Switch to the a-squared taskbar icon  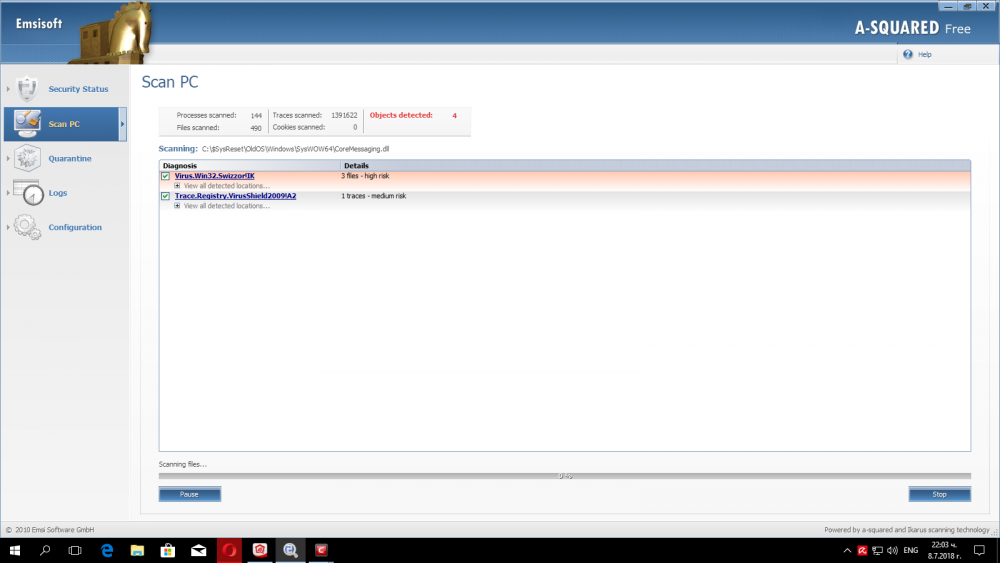[260, 550]
